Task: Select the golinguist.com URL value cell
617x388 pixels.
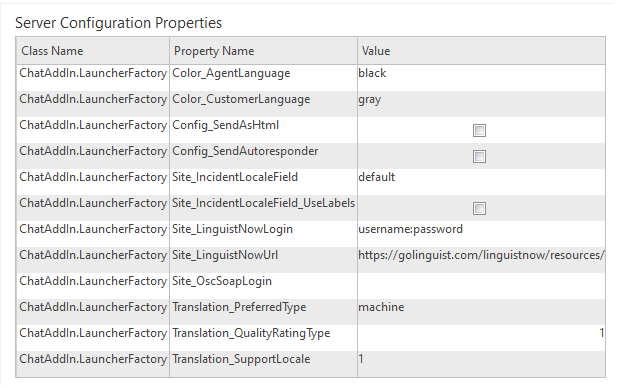Action: tap(481, 259)
